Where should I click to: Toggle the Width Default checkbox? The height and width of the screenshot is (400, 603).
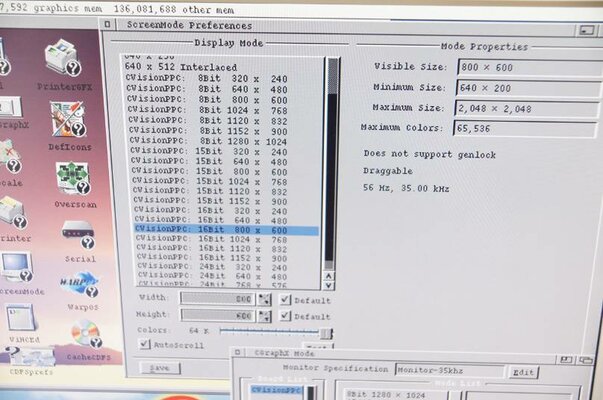pos(286,299)
